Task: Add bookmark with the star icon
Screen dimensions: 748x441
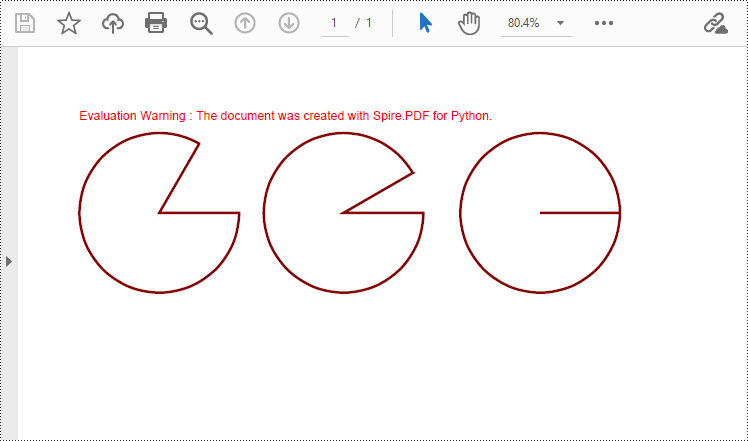Action: [x=69, y=23]
